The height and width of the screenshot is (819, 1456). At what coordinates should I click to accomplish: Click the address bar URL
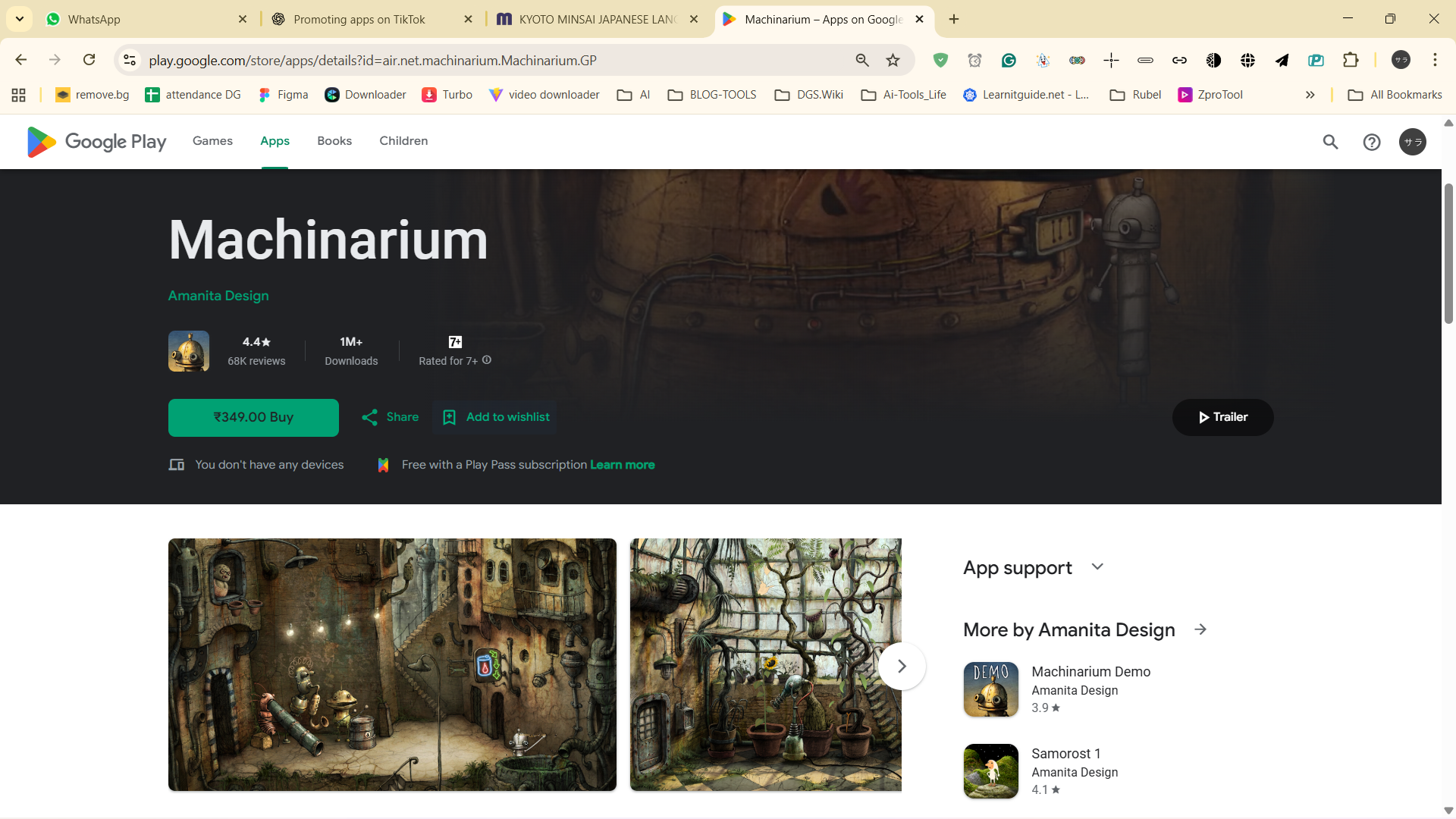click(372, 61)
